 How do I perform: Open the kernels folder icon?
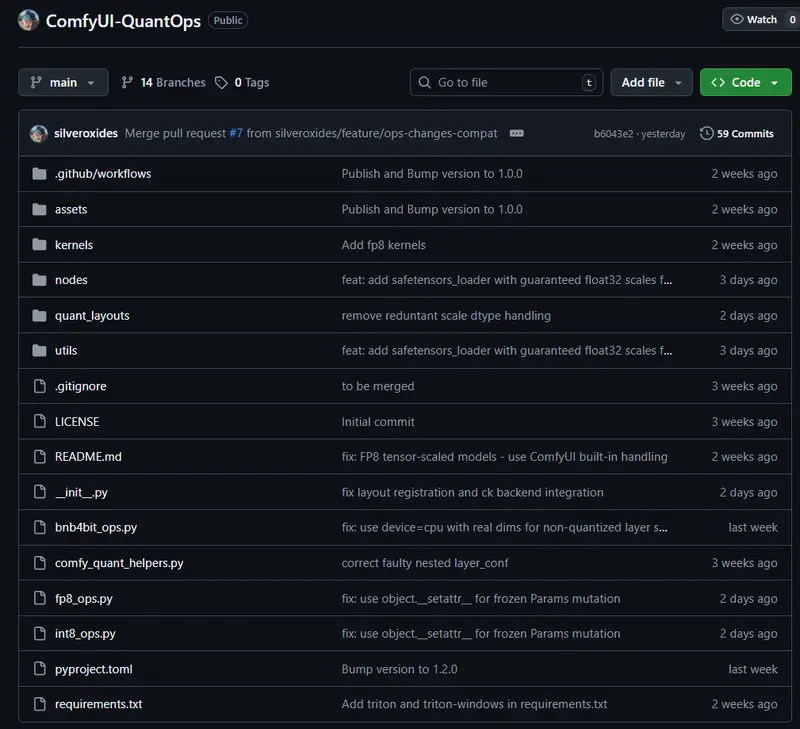(40, 245)
